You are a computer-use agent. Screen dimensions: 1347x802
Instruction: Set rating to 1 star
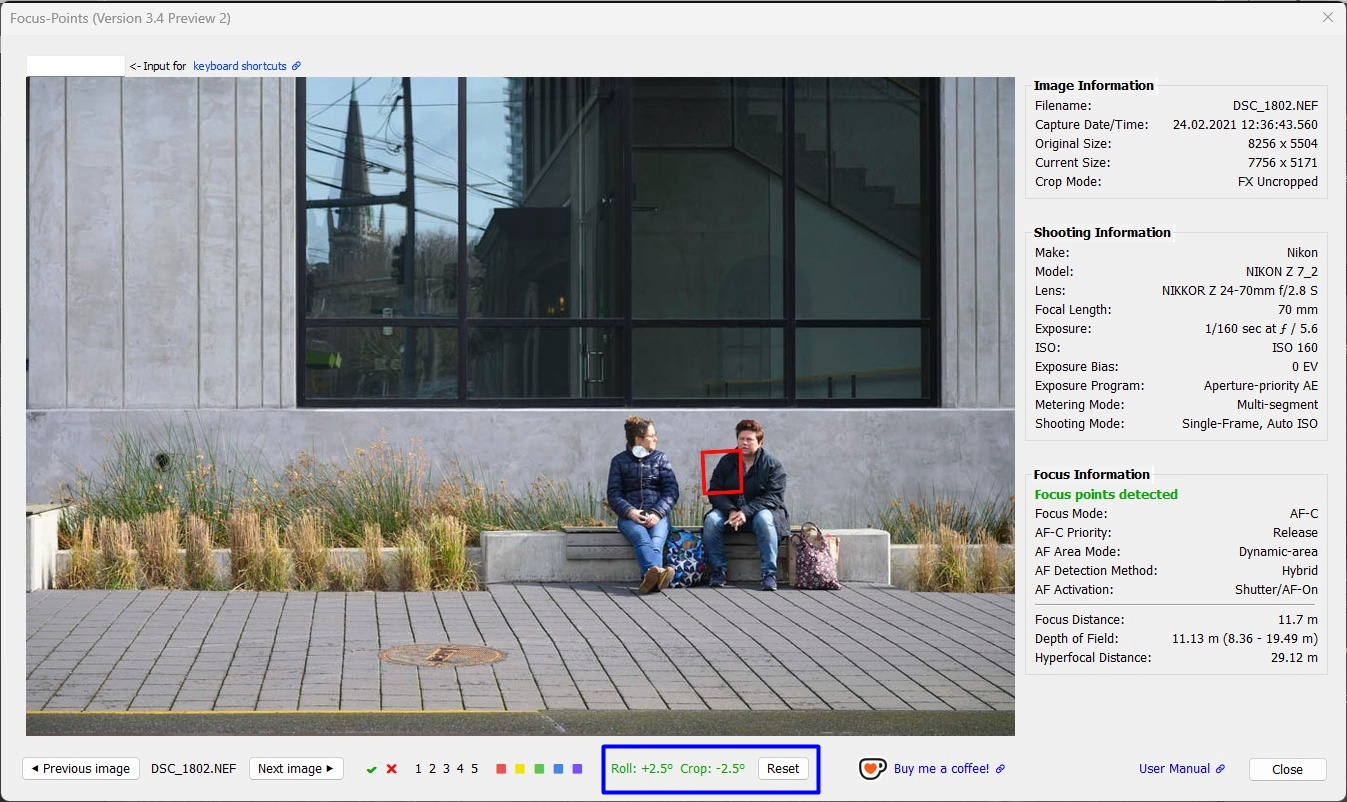[419, 769]
